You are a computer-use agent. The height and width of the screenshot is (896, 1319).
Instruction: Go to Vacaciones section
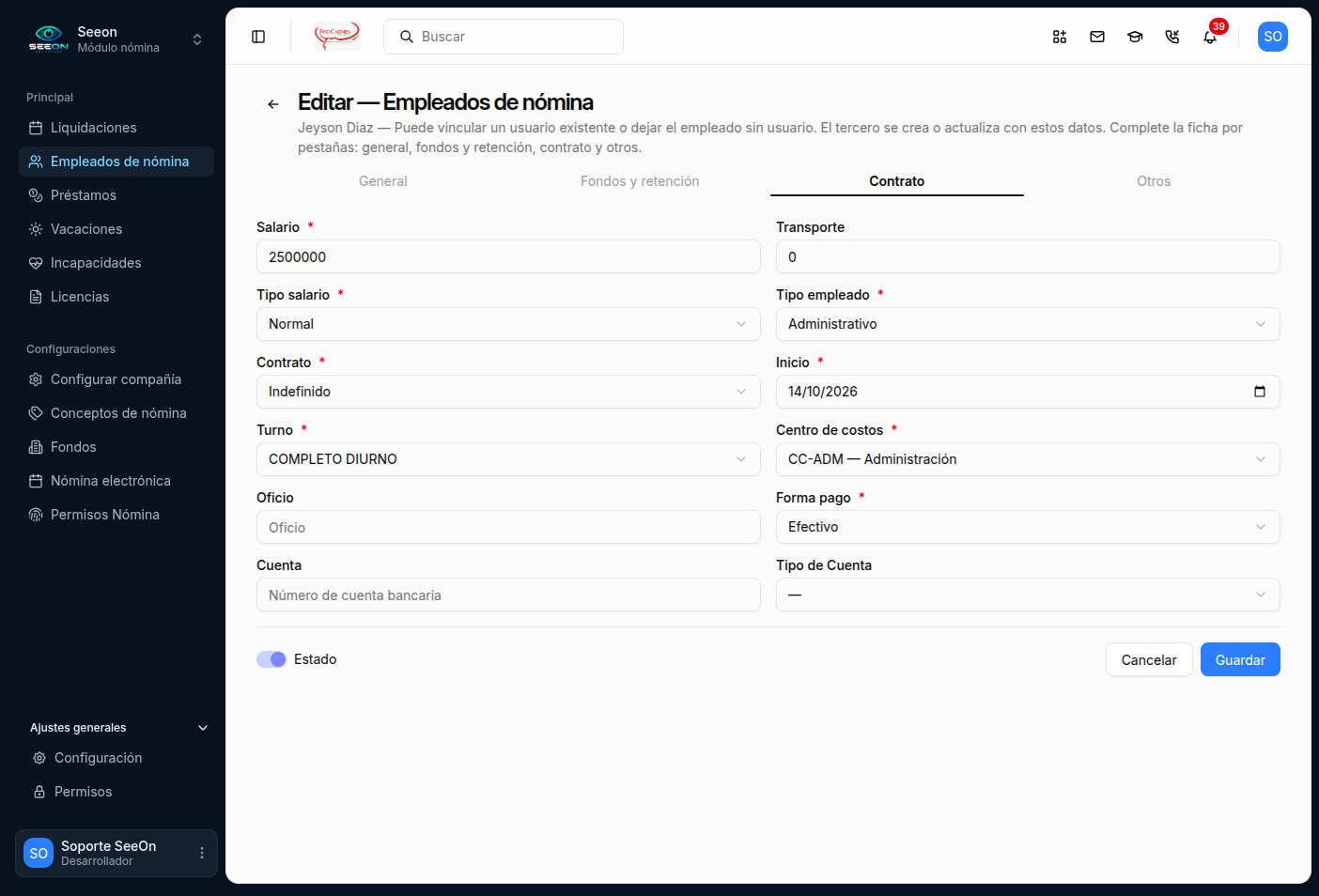point(116,229)
